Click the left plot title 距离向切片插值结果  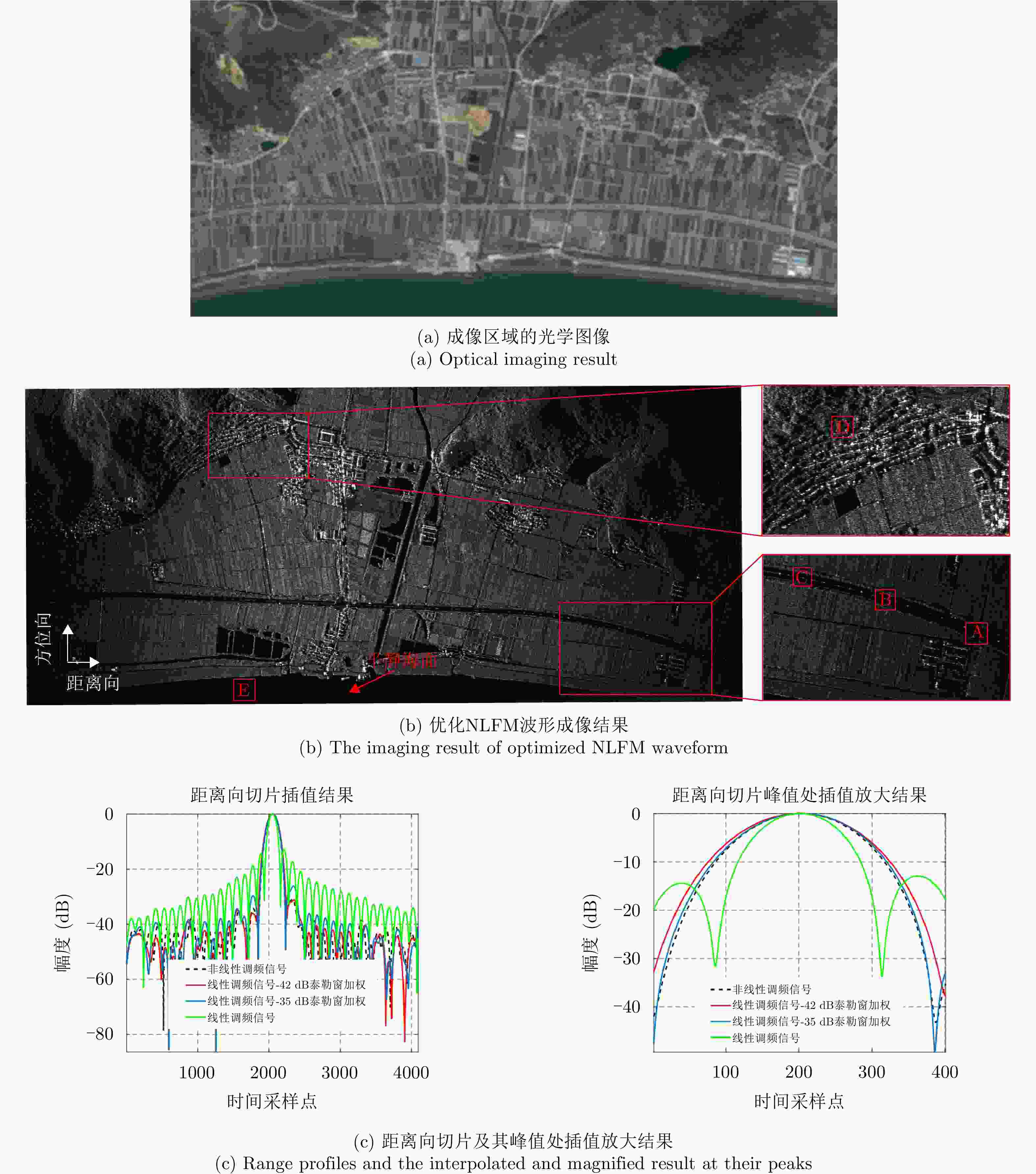click(x=272, y=795)
